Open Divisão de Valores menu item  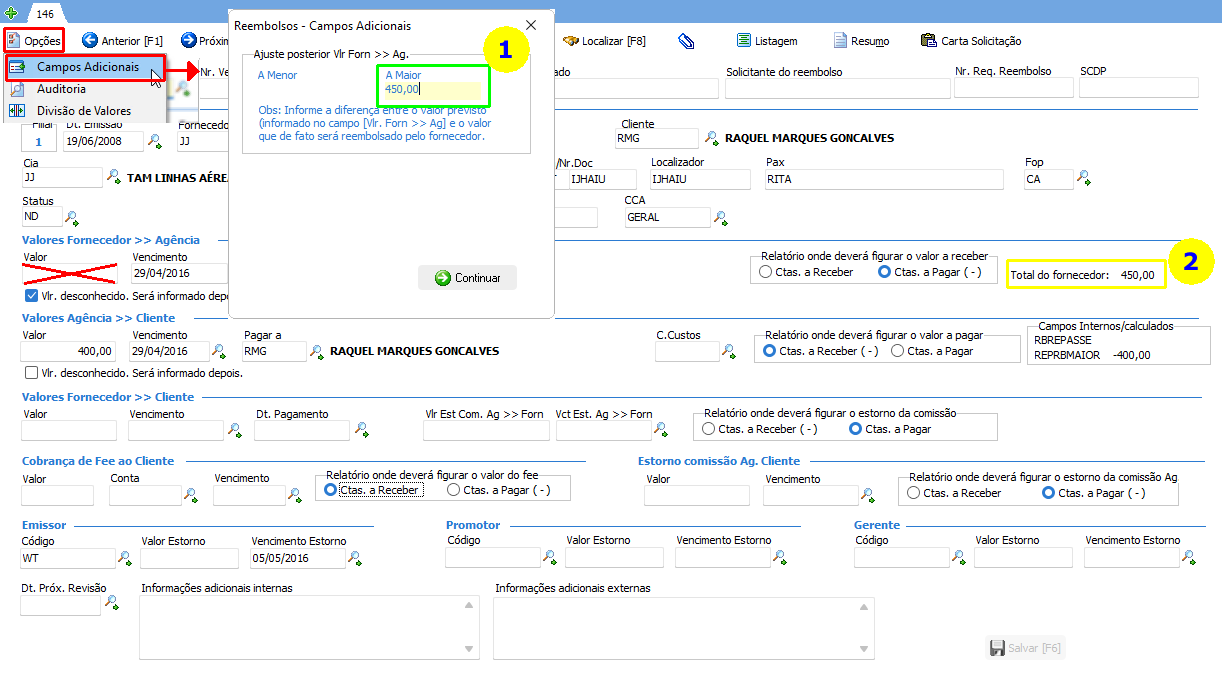coord(83,111)
